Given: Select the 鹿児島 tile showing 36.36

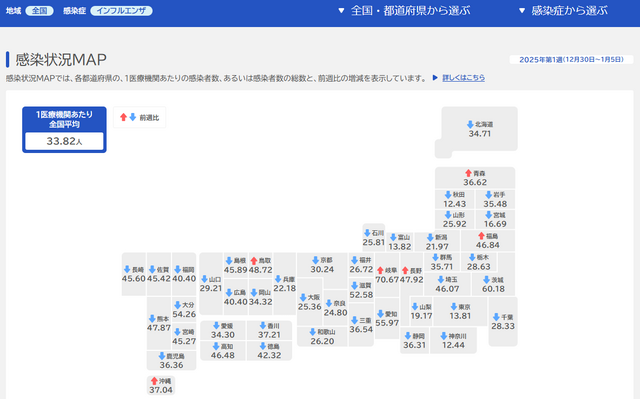Looking at the screenshot, I should tap(171, 360).
